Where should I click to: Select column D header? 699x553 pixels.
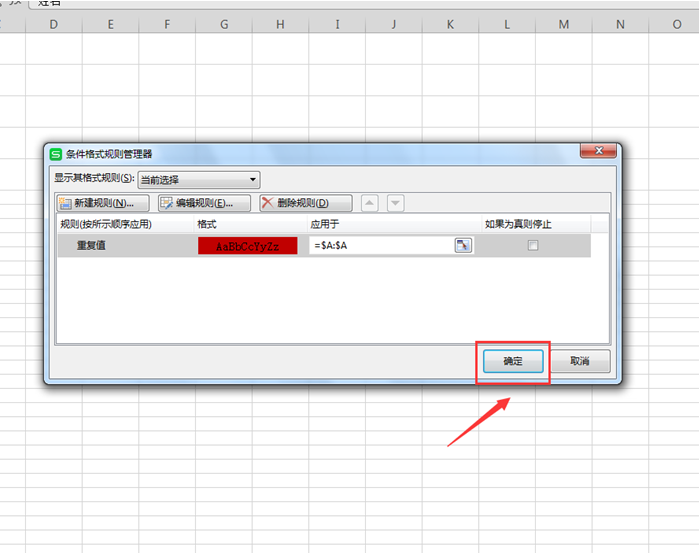point(54,24)
